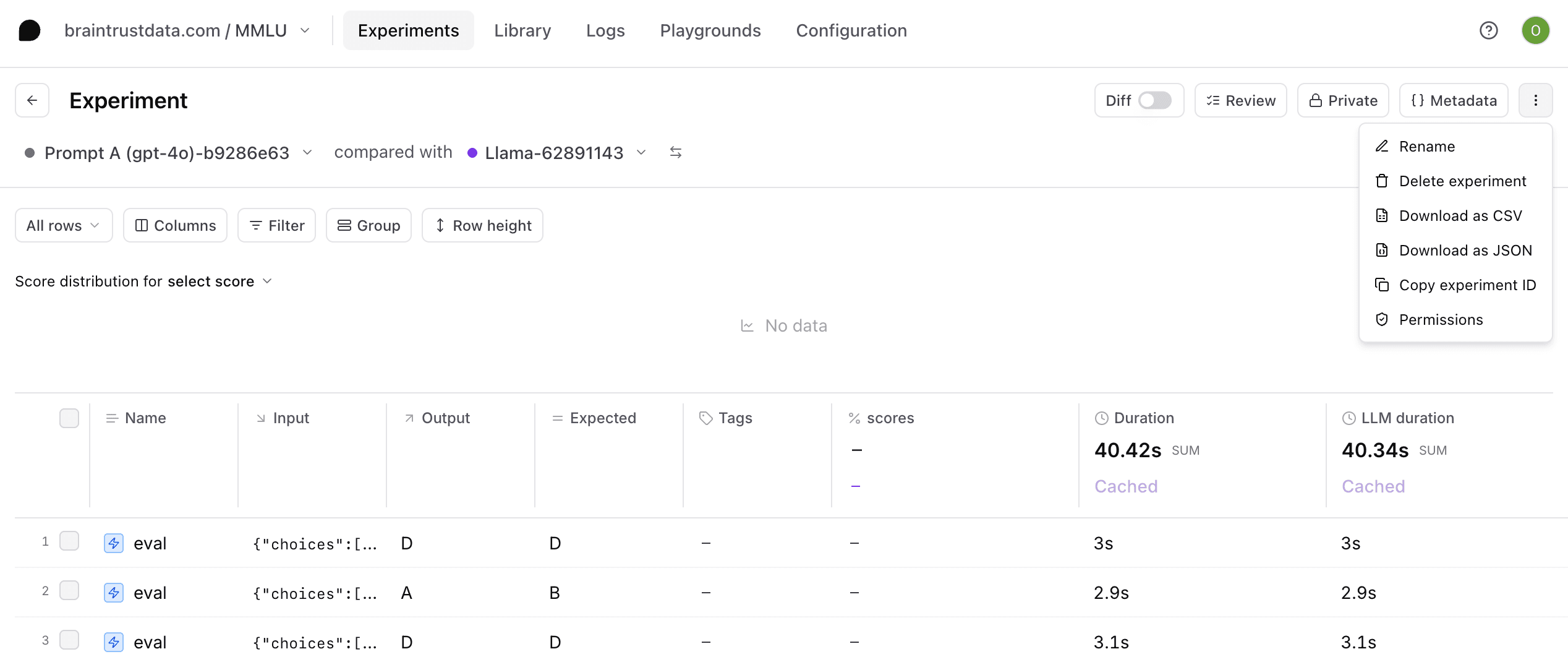Click the purple dot beside Llama-62891143
1568x662 pixels.
[472, 153]
